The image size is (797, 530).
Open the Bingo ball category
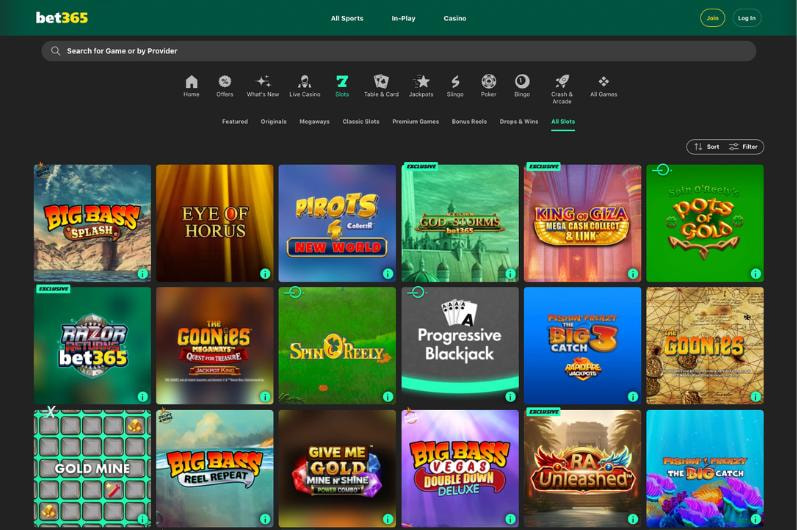(522, 85)
